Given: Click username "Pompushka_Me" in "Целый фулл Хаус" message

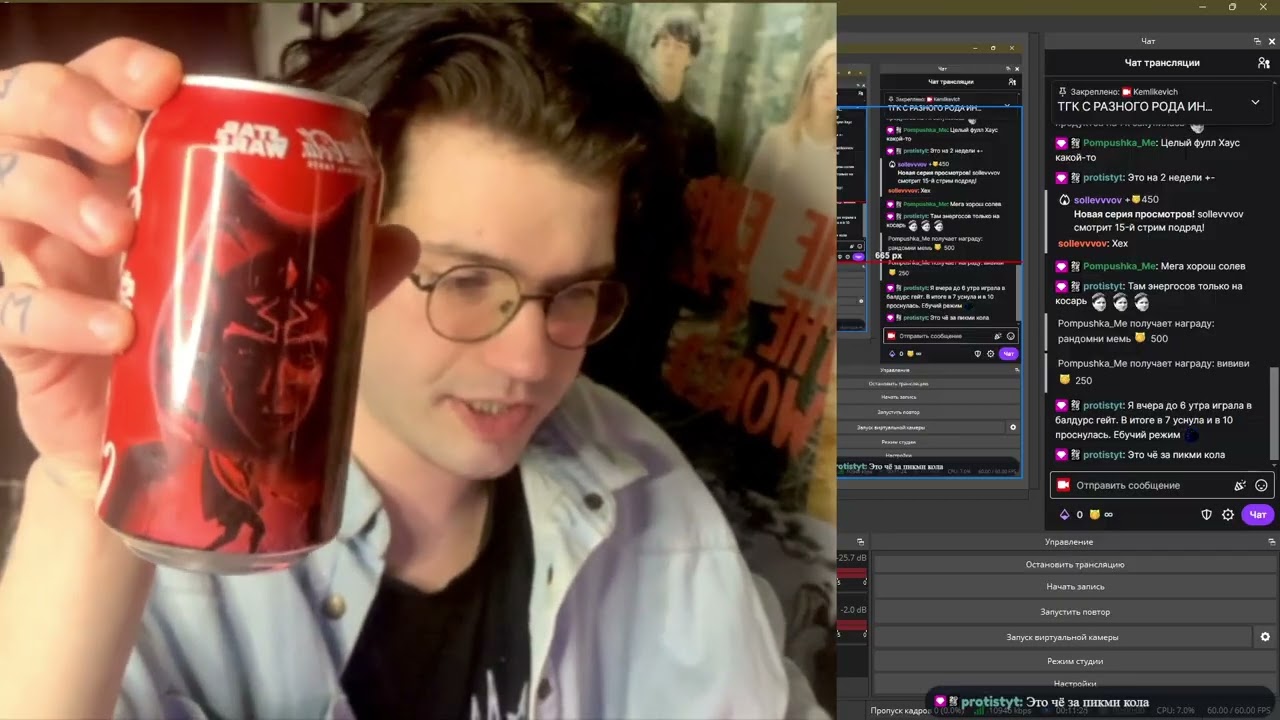Looking at the screenshot, I should click(1119, 143).
